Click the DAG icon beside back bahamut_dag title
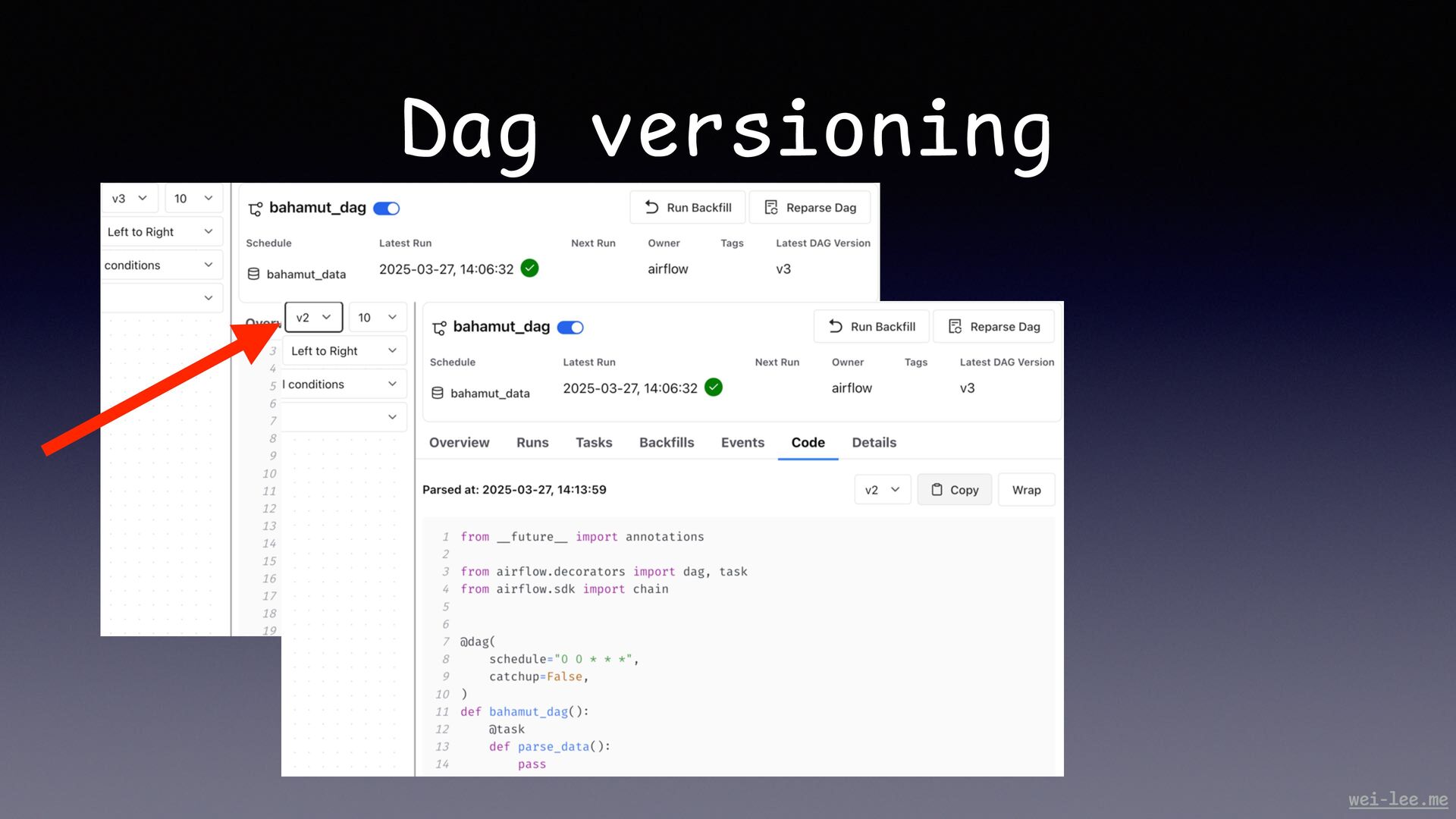 pos(256,209)
